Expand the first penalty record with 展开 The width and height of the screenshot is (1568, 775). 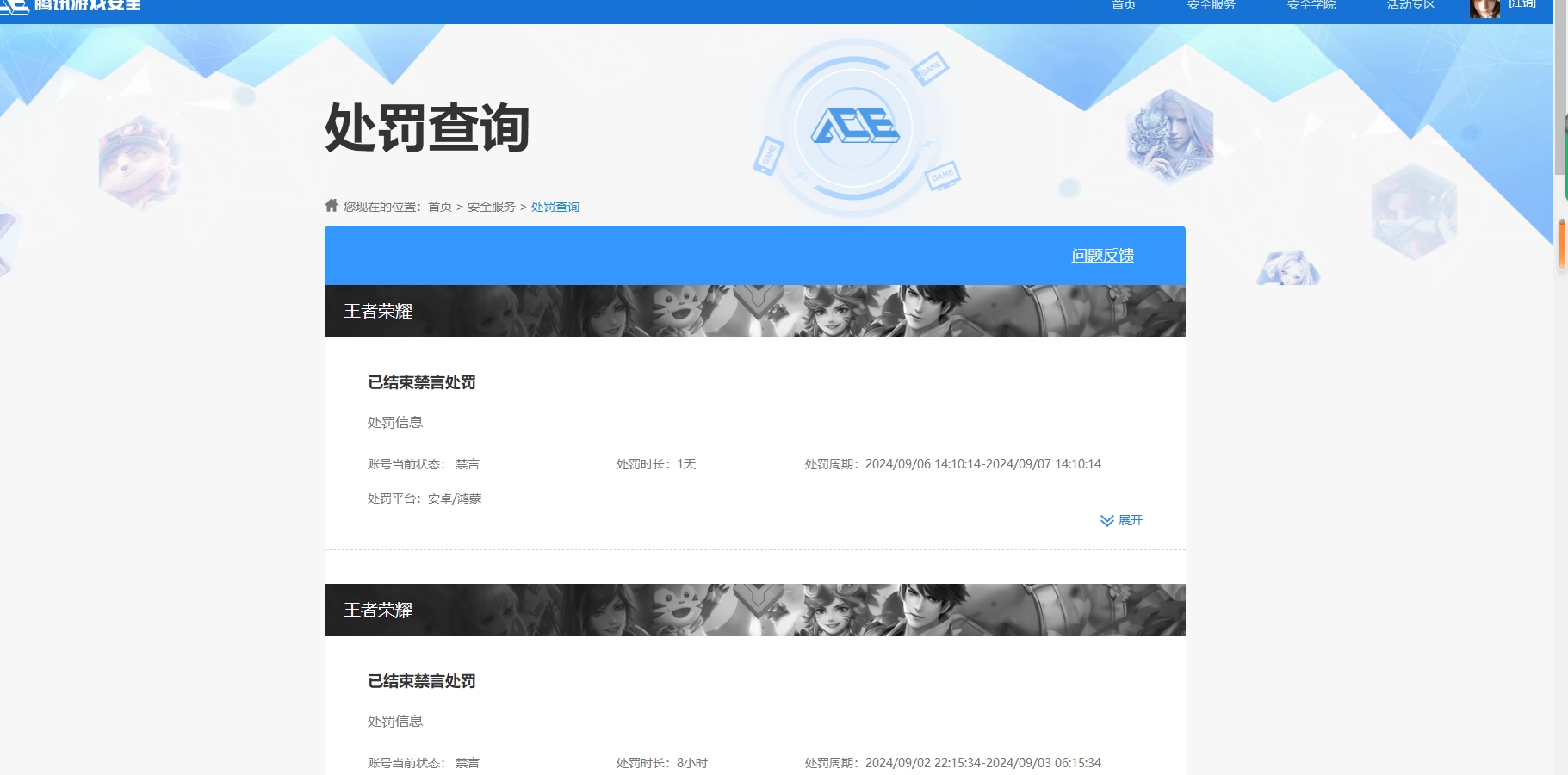click(1121, 520)
